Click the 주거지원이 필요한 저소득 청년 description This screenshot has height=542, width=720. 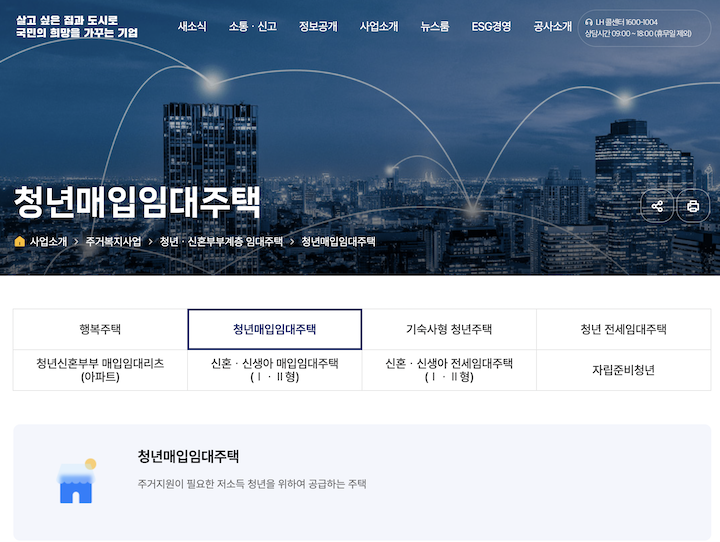252,484
